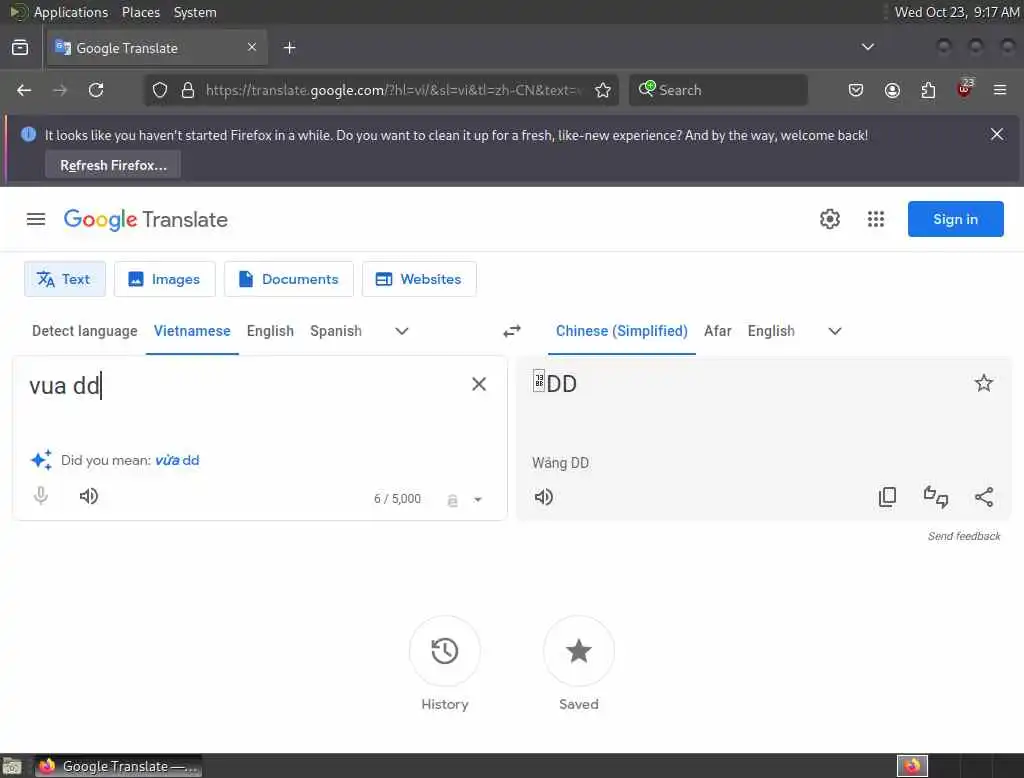This screenshot has width=1024, height=778.
Task: Select English as target language
Action: (x=771, y=331)
